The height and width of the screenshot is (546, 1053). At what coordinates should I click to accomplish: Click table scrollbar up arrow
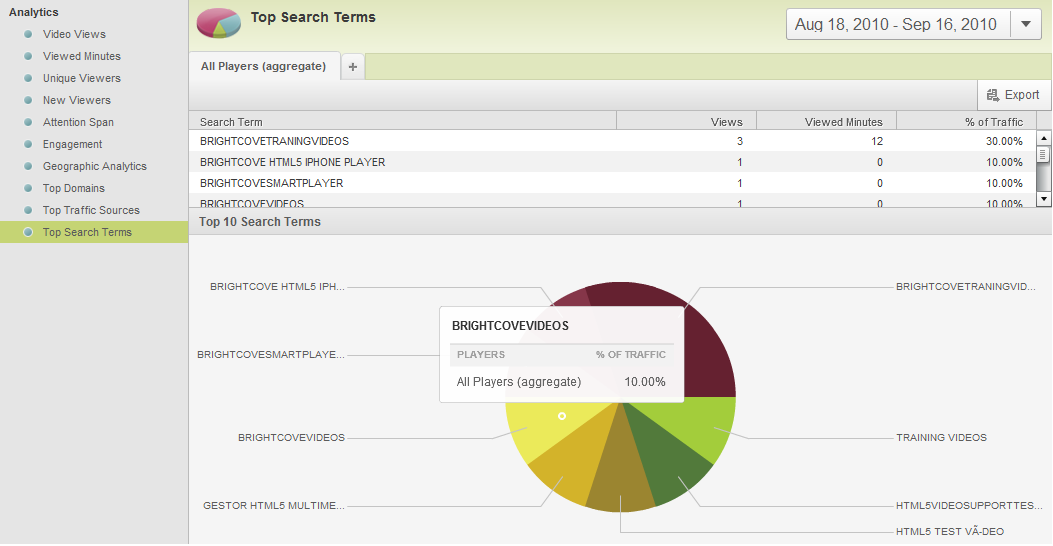tap(1044, 138)
